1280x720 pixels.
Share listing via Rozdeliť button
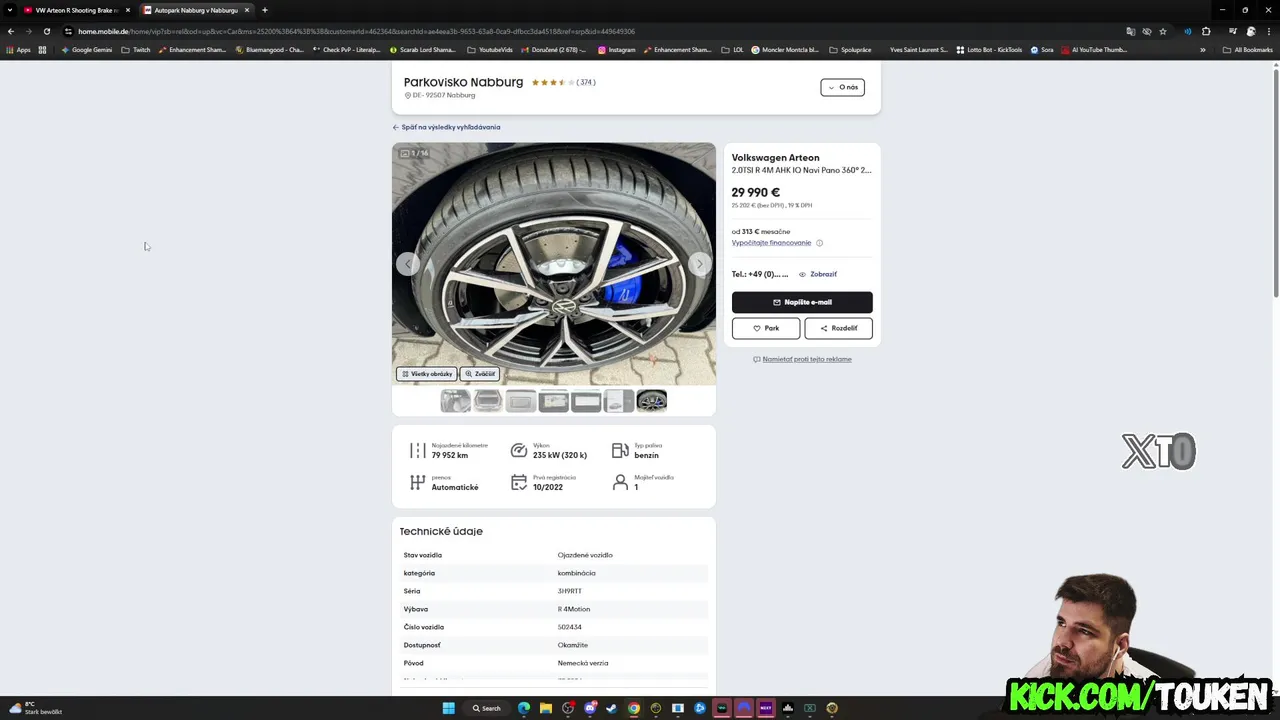(838, 328)
